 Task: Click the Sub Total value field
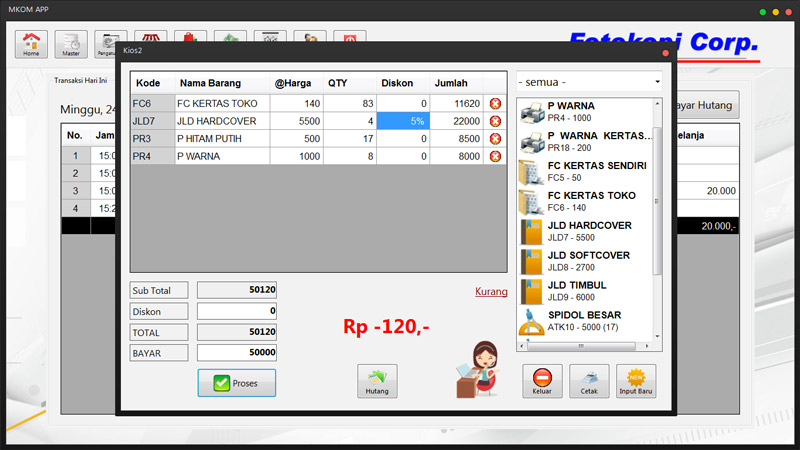click(x=237, y=290)
